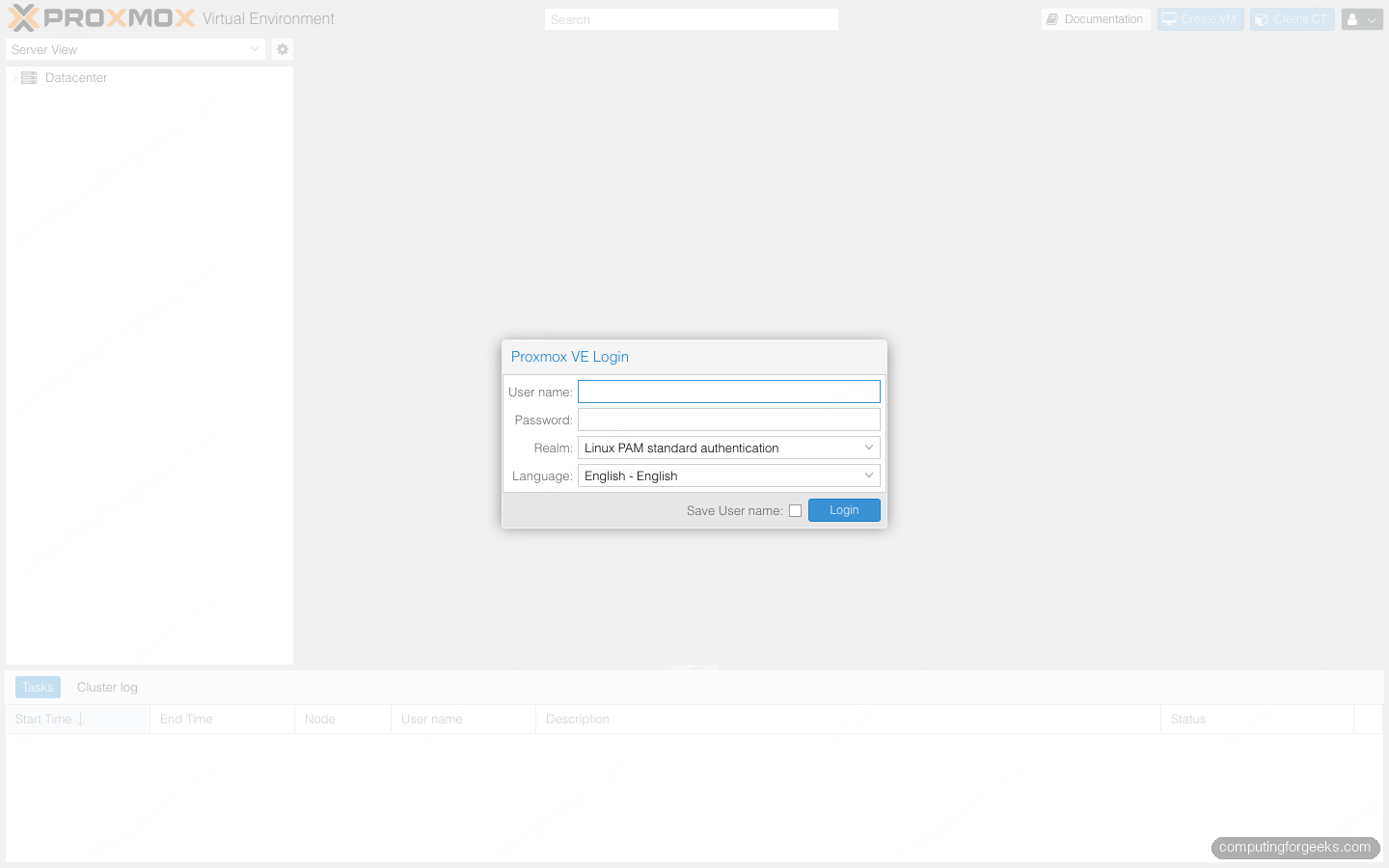Image resolution: width=1389 pixels, height=868 pixels.
Task: Click the Description column header
Action: [848, 719]
